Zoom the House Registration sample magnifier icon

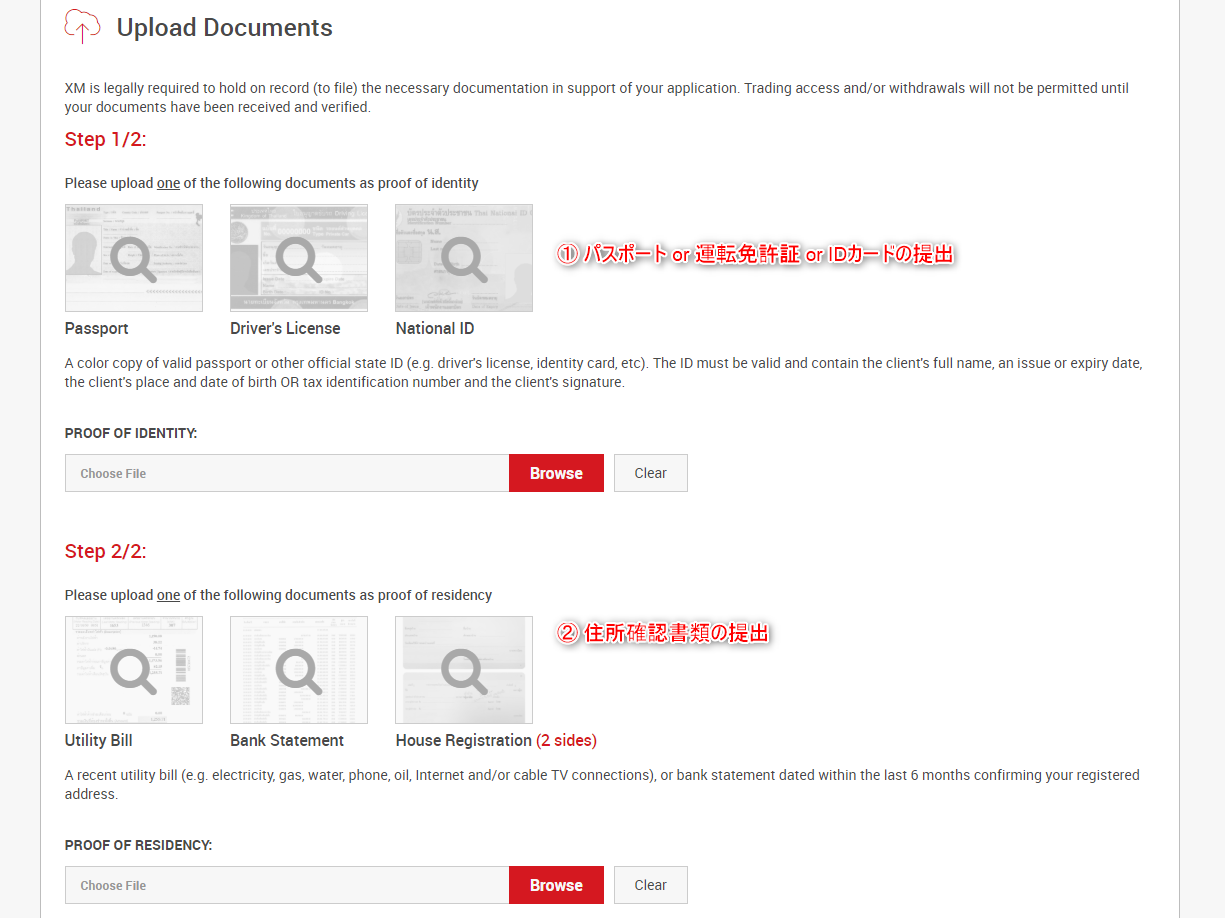tap(464, 670)
